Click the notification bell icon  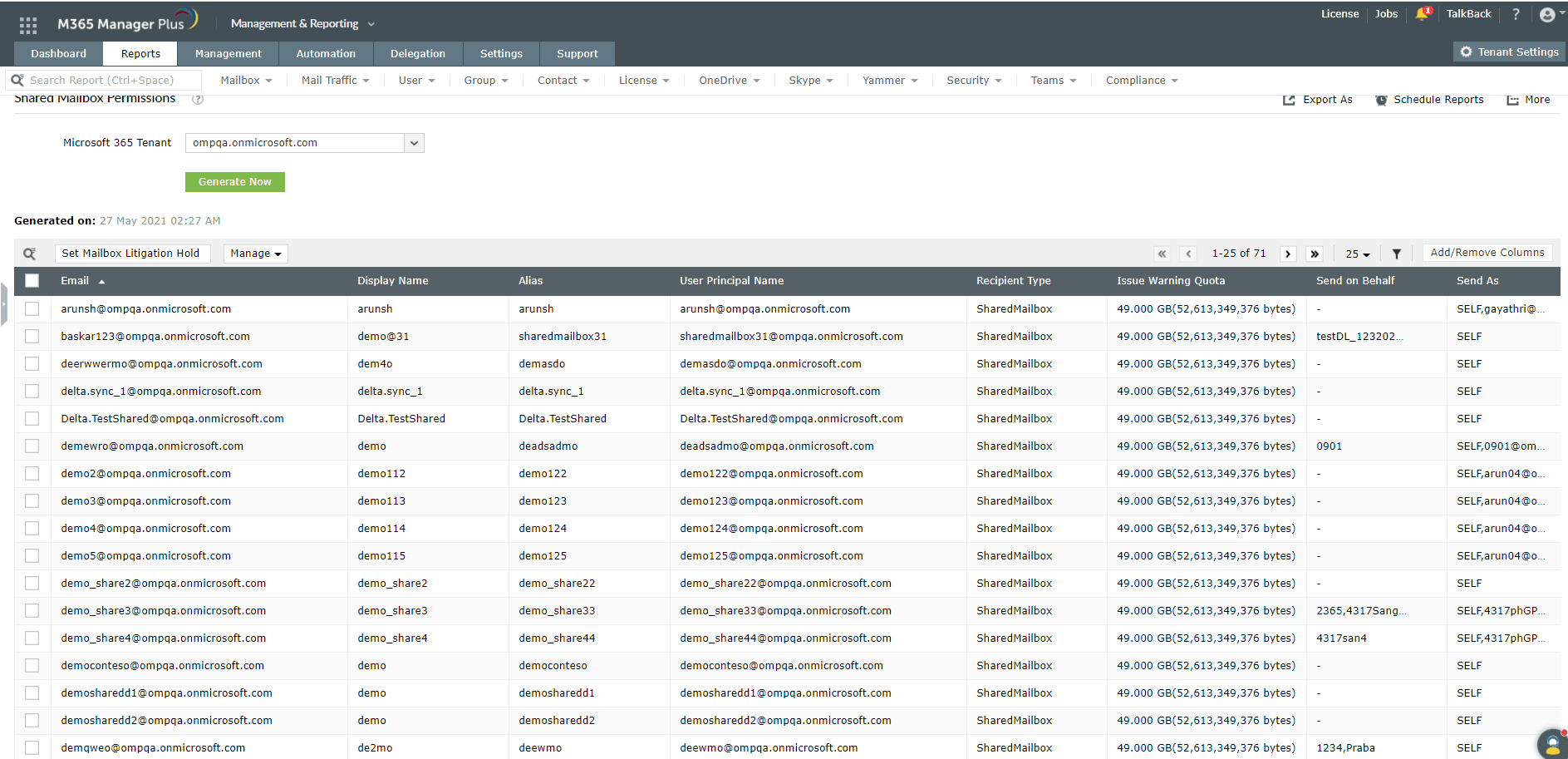1421,13
